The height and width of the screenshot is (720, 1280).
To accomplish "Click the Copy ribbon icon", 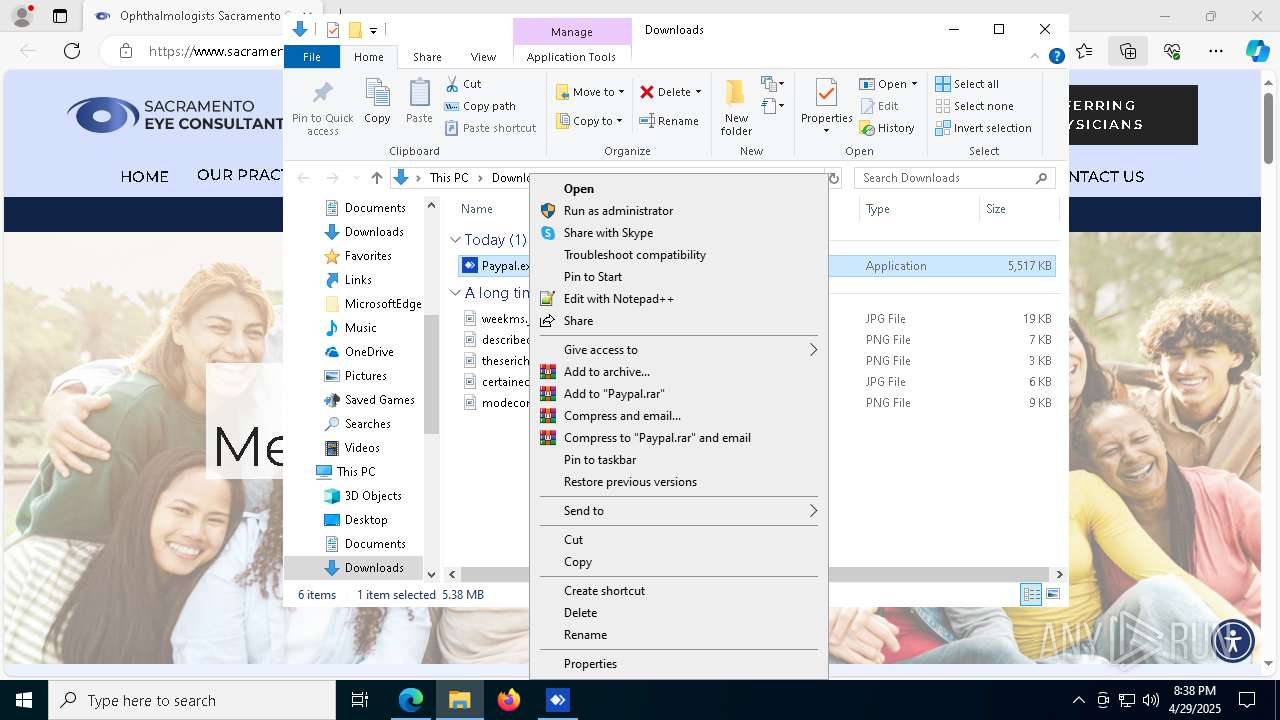I will click(377, 102).
